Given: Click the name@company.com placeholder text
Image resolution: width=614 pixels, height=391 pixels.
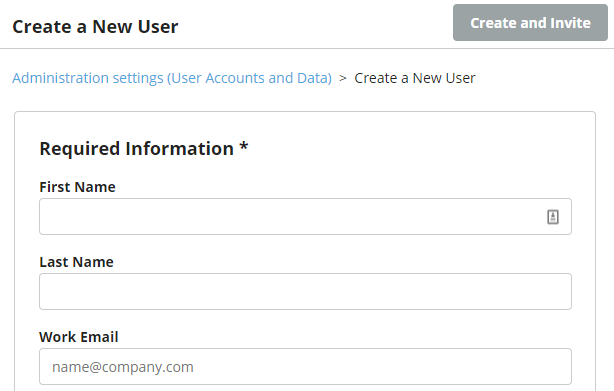Looking at the screenshot, I should tap(123, 367).
